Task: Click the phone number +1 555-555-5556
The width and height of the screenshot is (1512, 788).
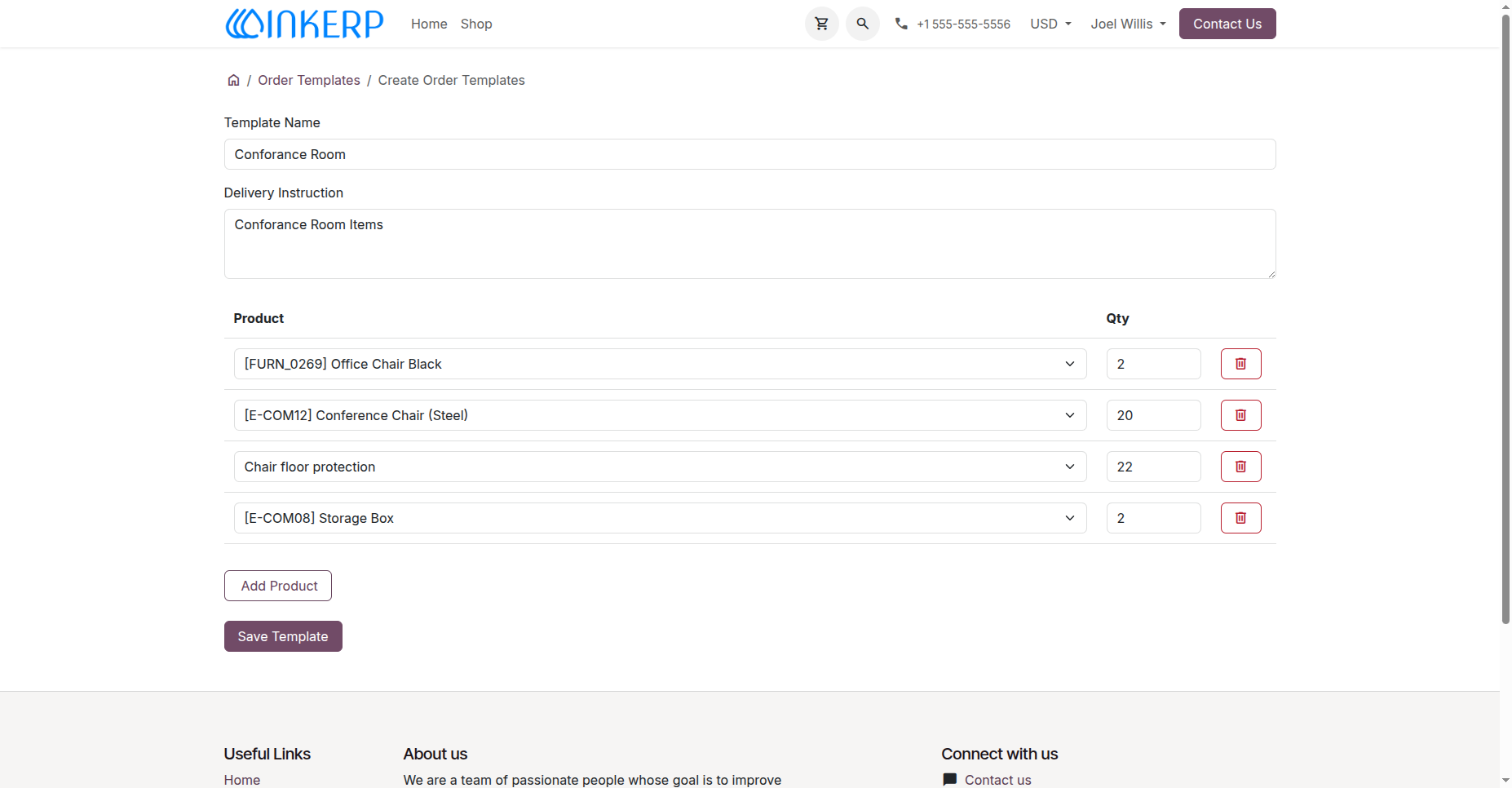Action: pyautogui.click(x=963, y=24)
